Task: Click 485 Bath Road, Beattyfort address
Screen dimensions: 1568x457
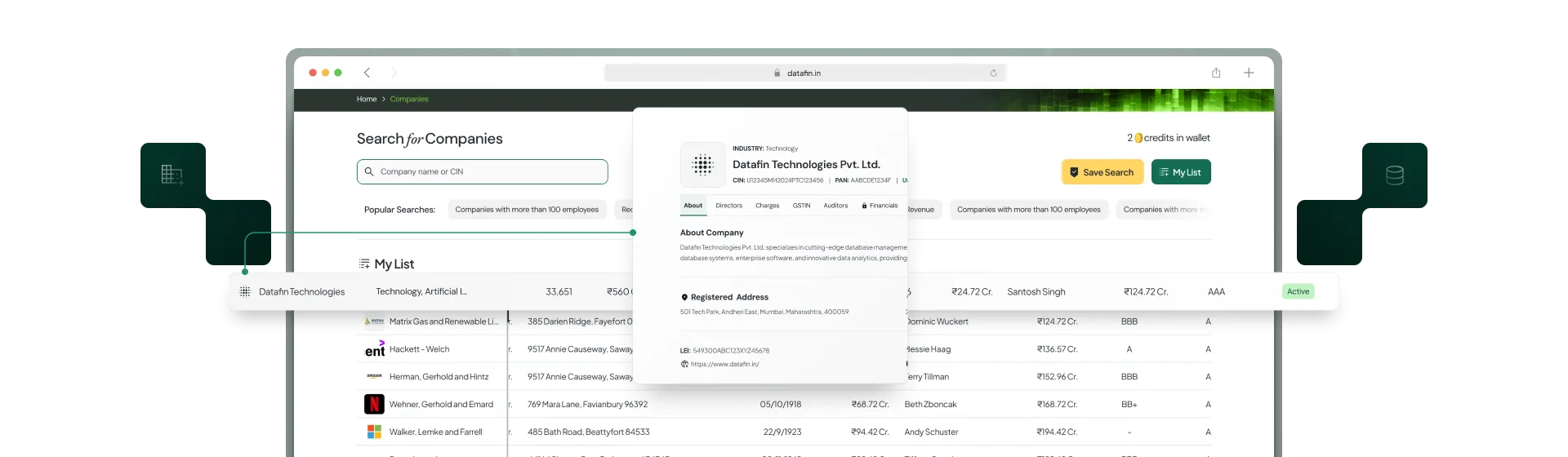Action: point(588,433)
